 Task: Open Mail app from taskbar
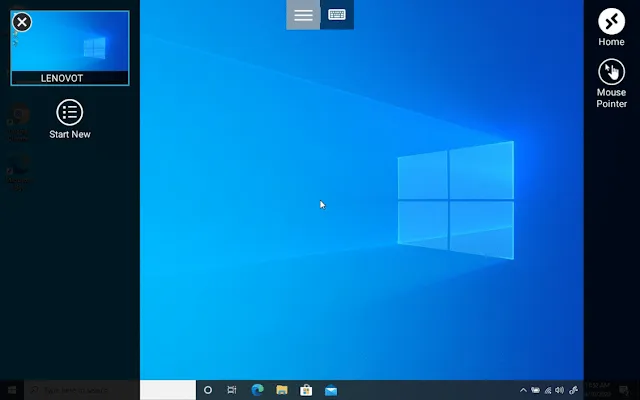pyautogui.click(x=331, y=391)
